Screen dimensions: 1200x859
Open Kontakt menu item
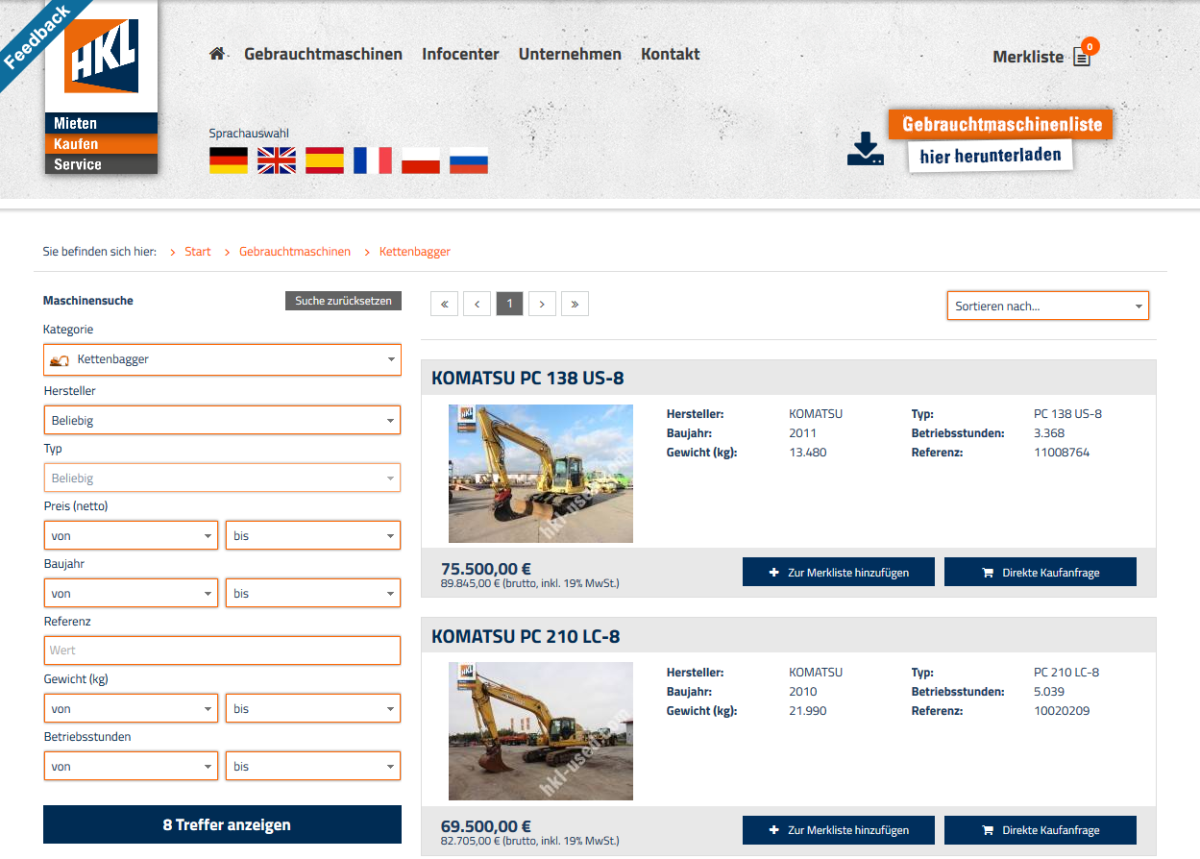click(x=670, y=54)
